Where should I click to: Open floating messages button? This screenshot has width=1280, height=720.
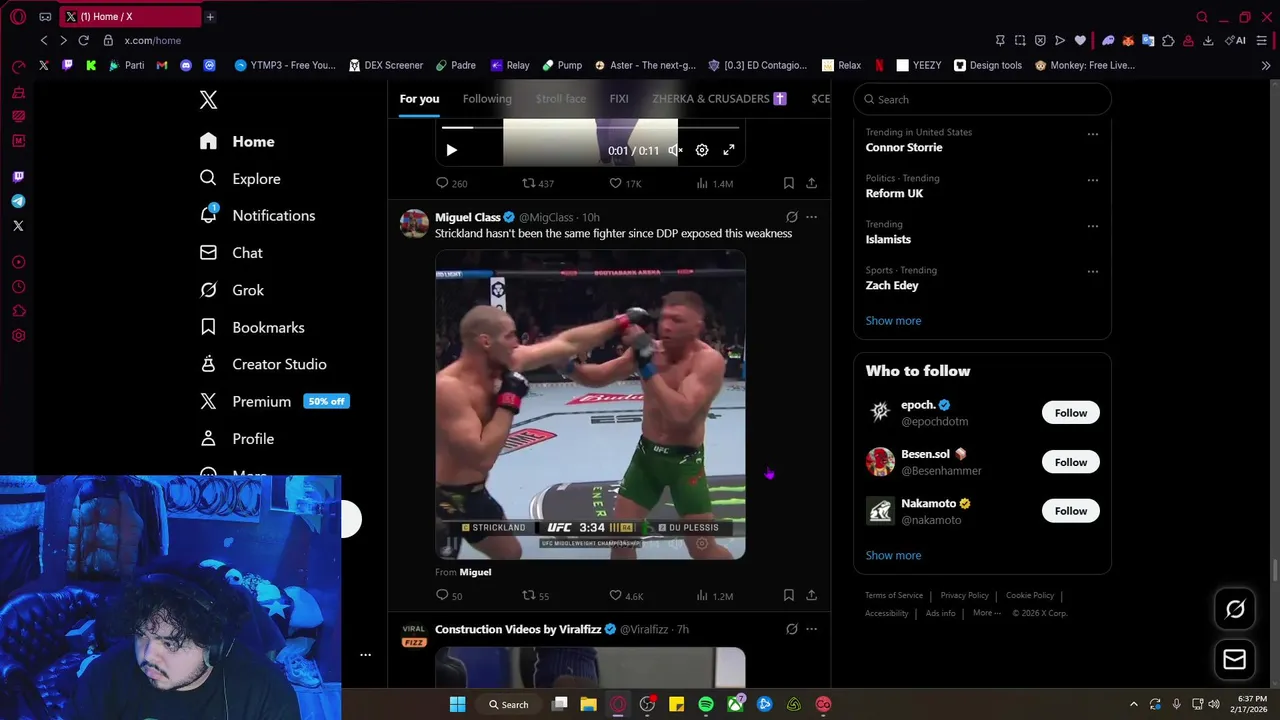point(1235,660)
